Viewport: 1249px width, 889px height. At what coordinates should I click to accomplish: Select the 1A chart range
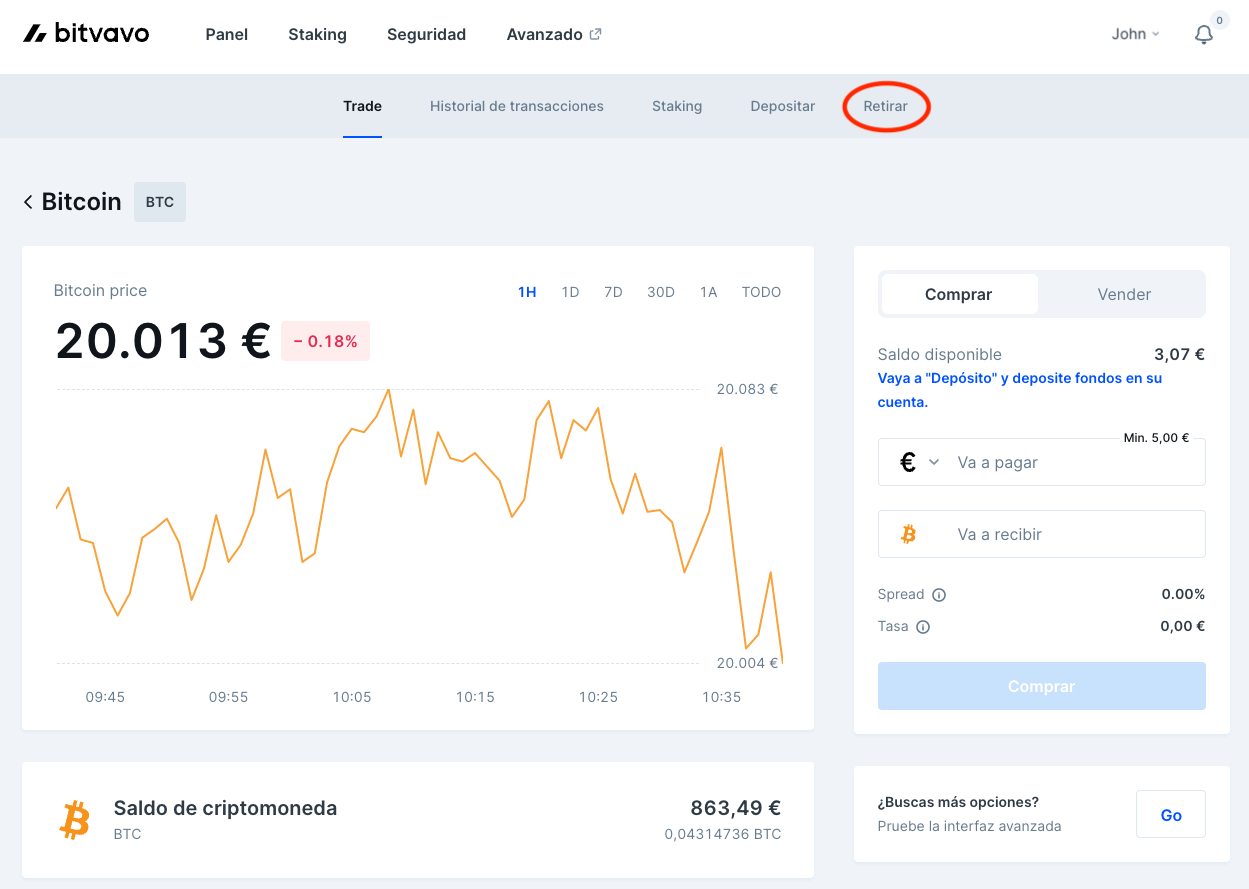[708, 292]
